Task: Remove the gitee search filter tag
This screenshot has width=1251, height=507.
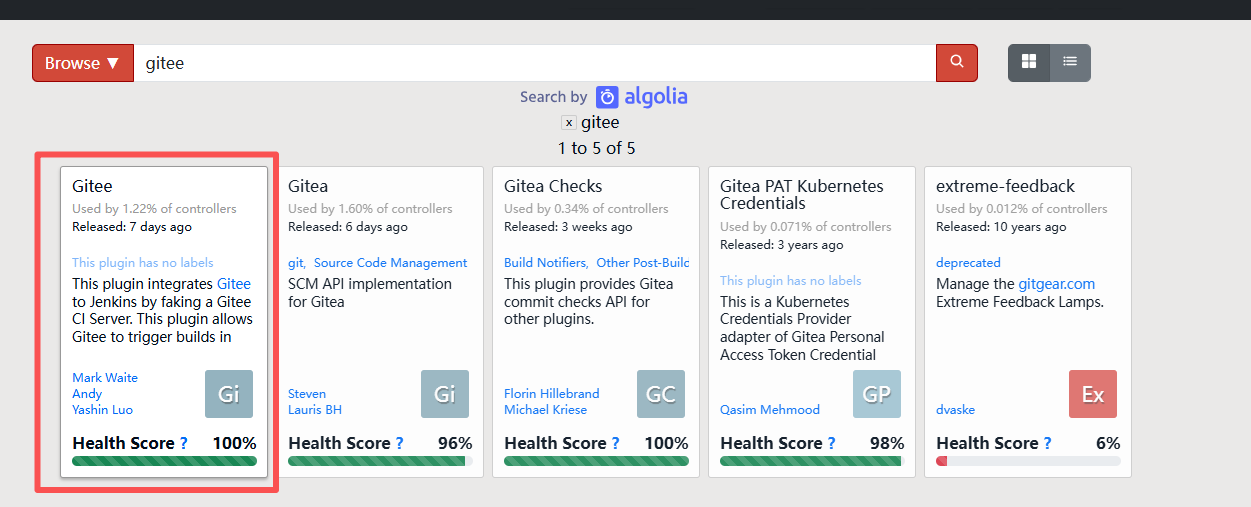Action: click(569, 123)
